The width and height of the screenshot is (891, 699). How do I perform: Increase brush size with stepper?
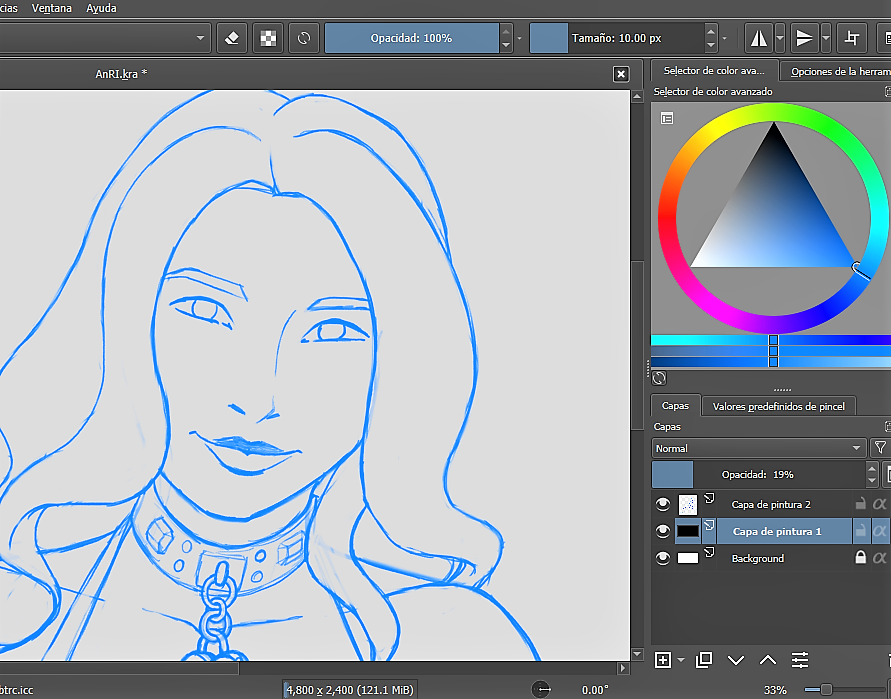click(x=711, y=31)
